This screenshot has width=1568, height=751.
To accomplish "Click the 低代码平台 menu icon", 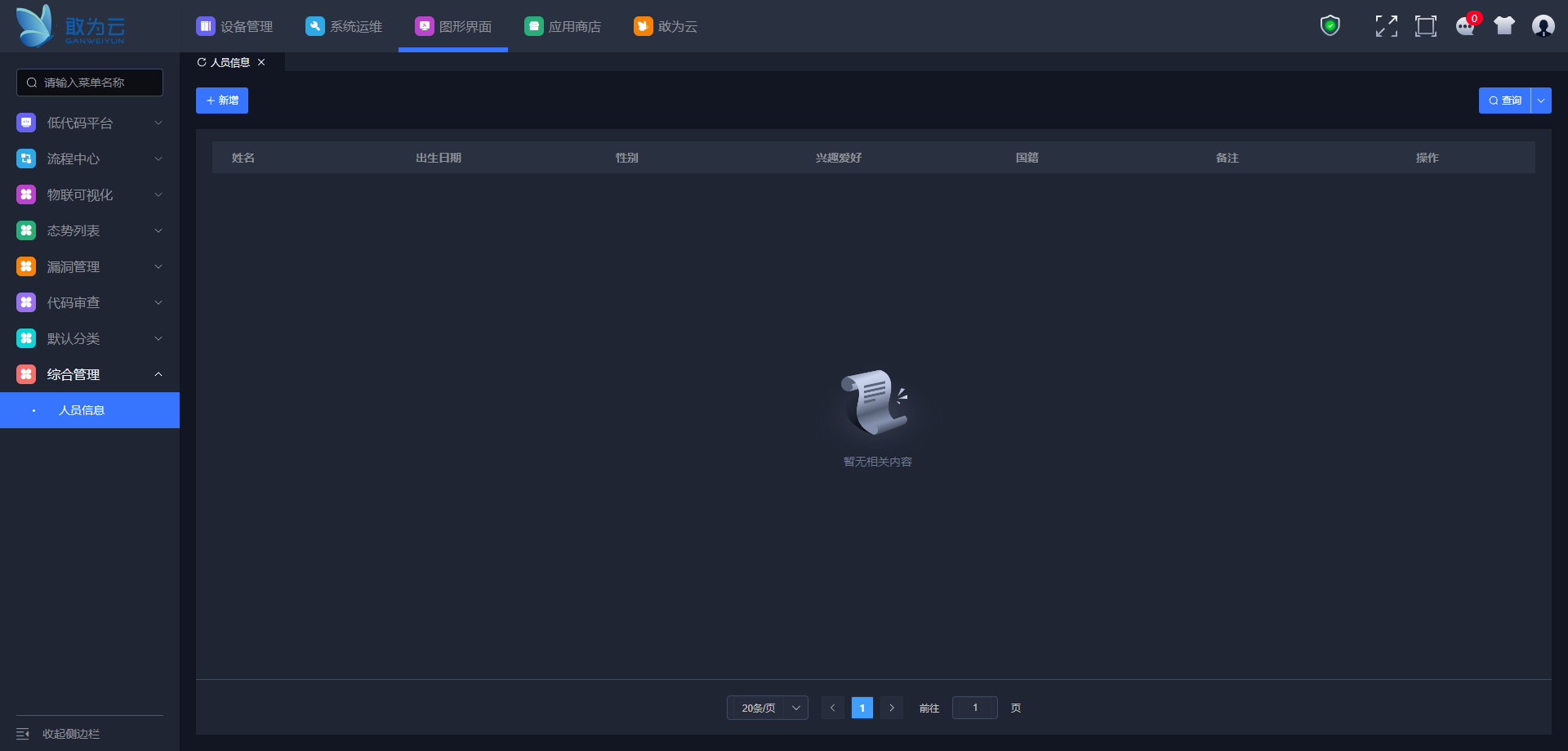I will 26,123.
